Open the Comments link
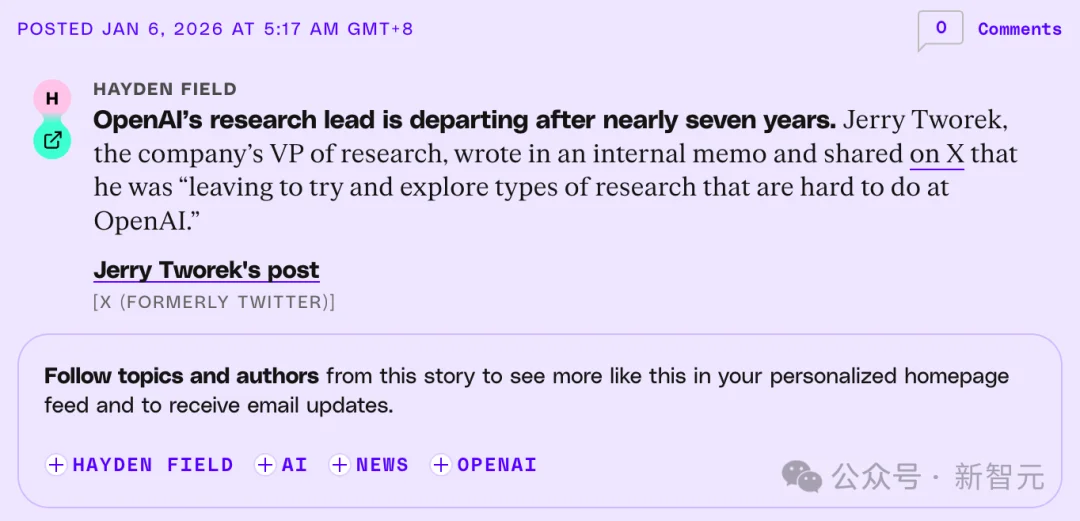Image resolution: width=1080 pixels, height=521 pixels. [x=1019, y=29]
